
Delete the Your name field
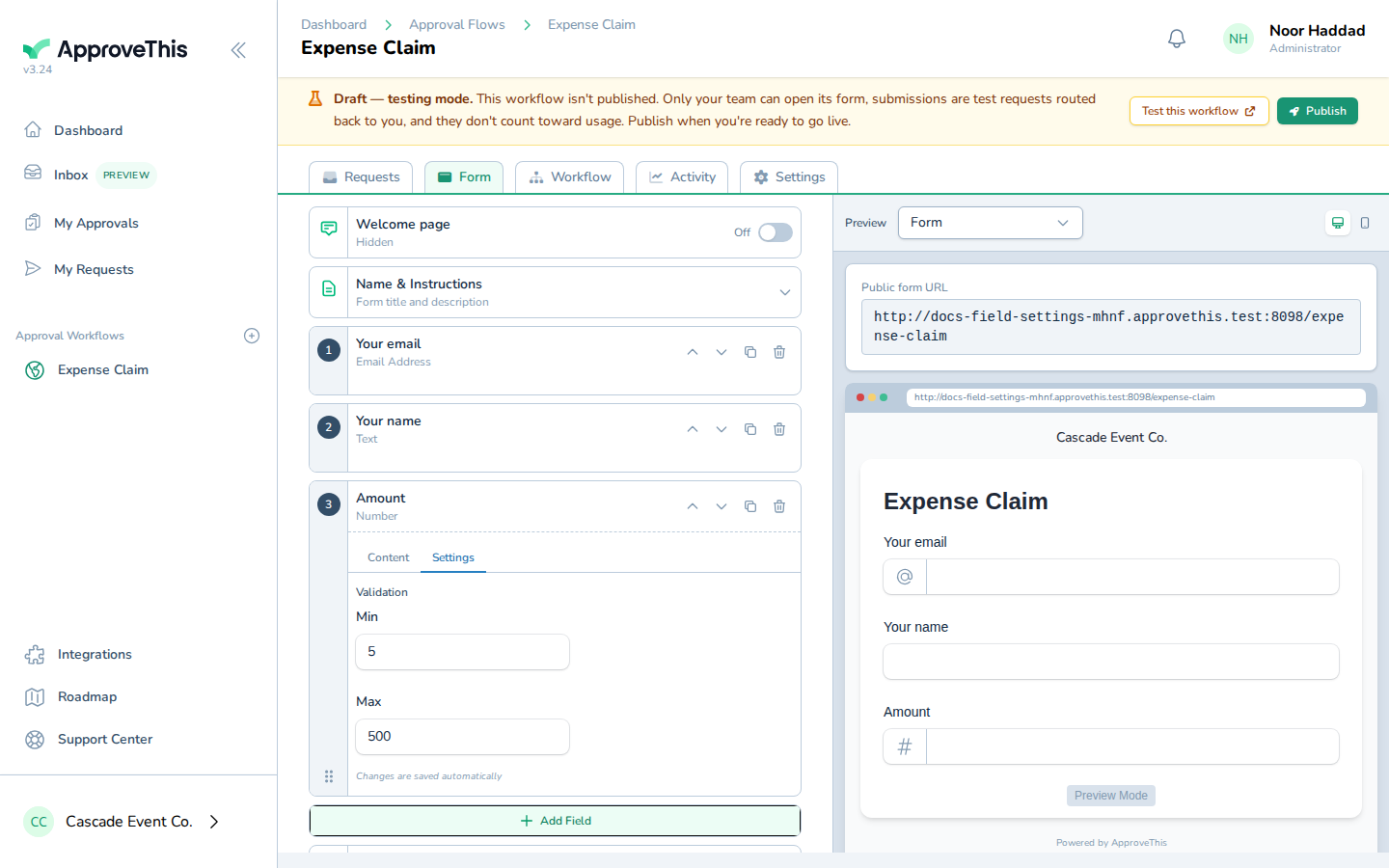click(x=779, y=429)
